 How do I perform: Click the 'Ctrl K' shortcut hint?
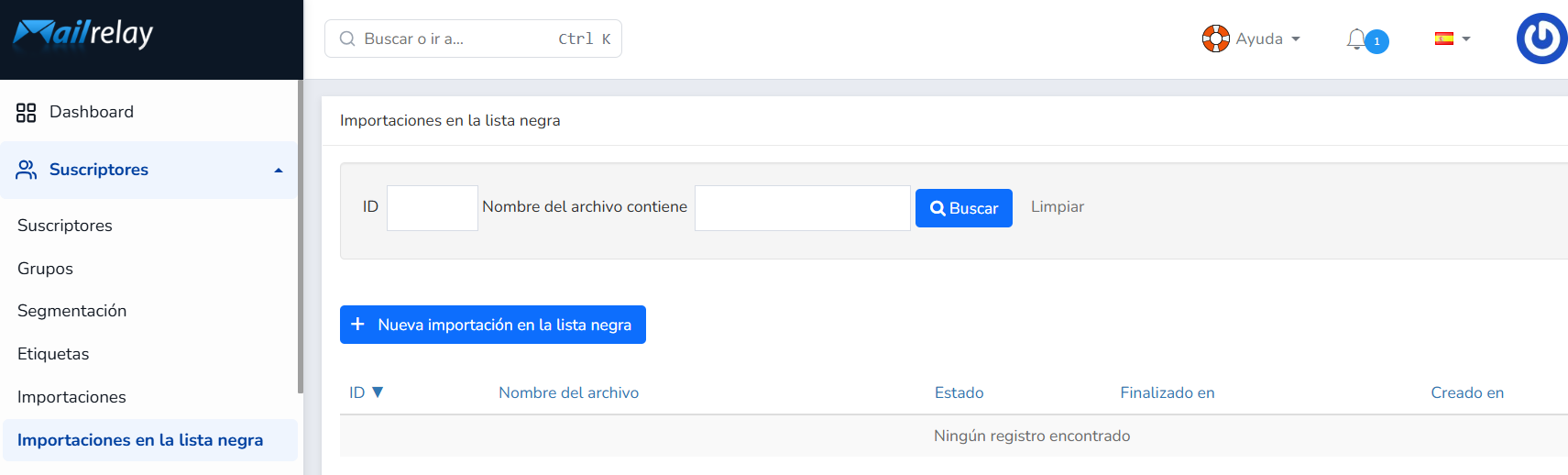(x=585, y=39)
